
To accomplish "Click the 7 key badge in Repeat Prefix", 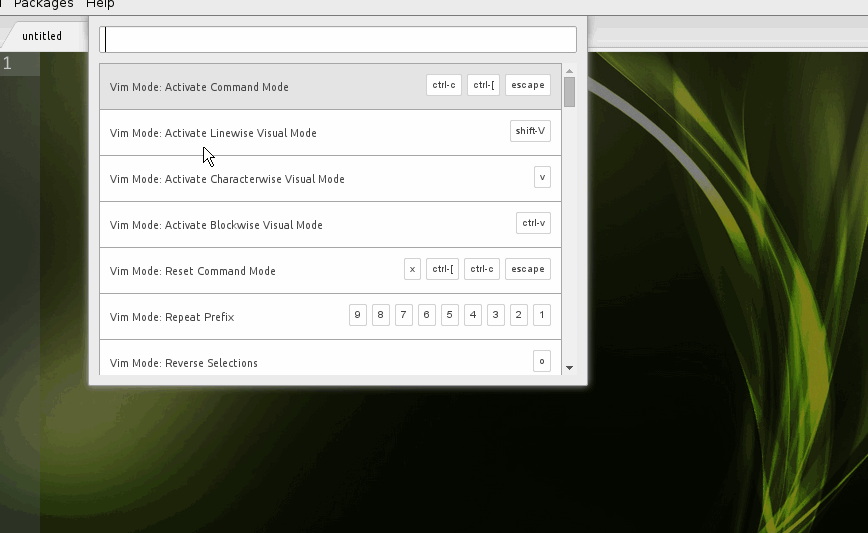I will click(x=404, y=315).
